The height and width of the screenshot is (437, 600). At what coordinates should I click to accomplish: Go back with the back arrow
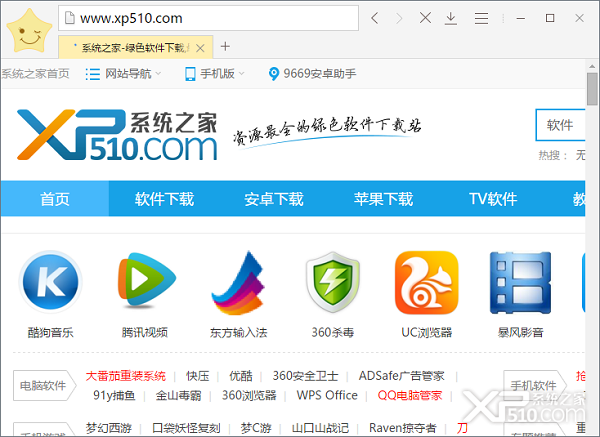tap(375, 18)
